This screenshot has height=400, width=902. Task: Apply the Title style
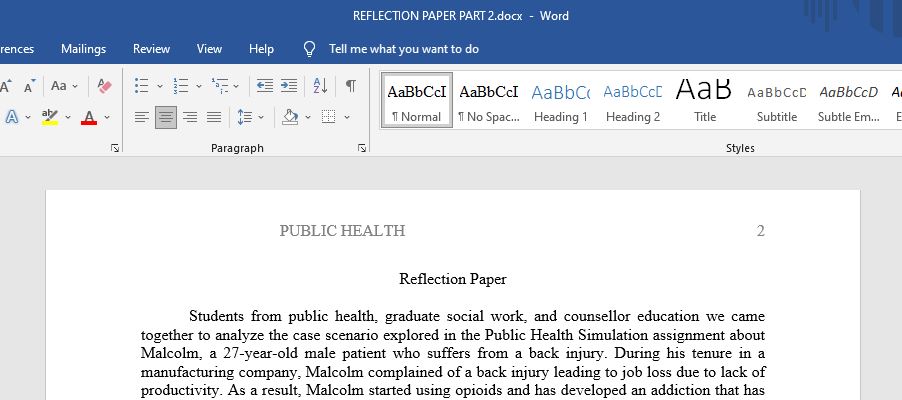pos(705,100)
